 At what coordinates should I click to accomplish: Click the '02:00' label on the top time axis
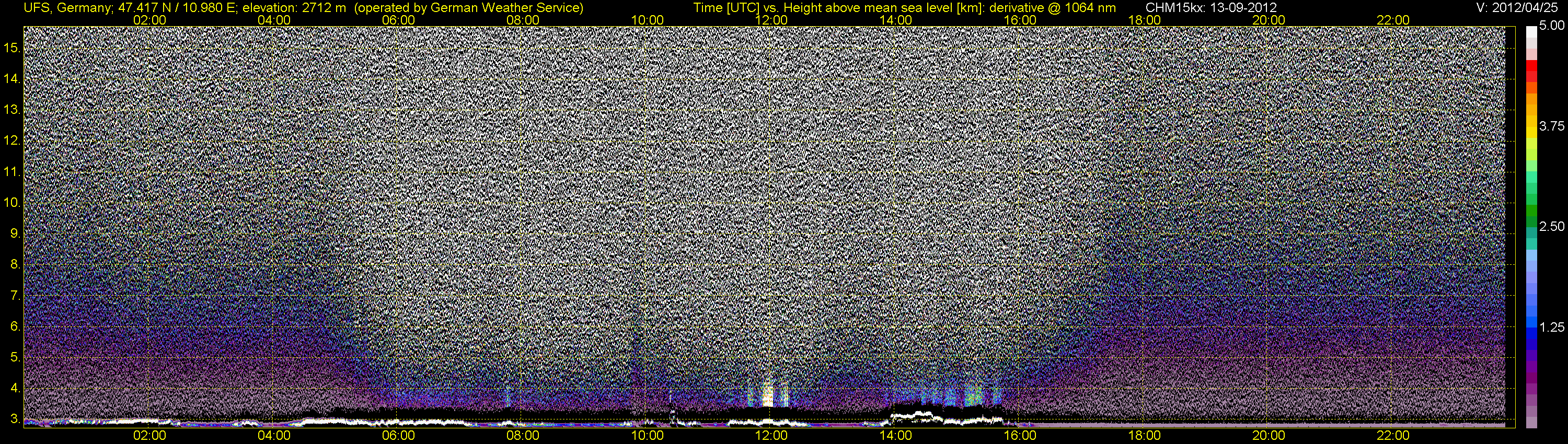pos(149,19)
